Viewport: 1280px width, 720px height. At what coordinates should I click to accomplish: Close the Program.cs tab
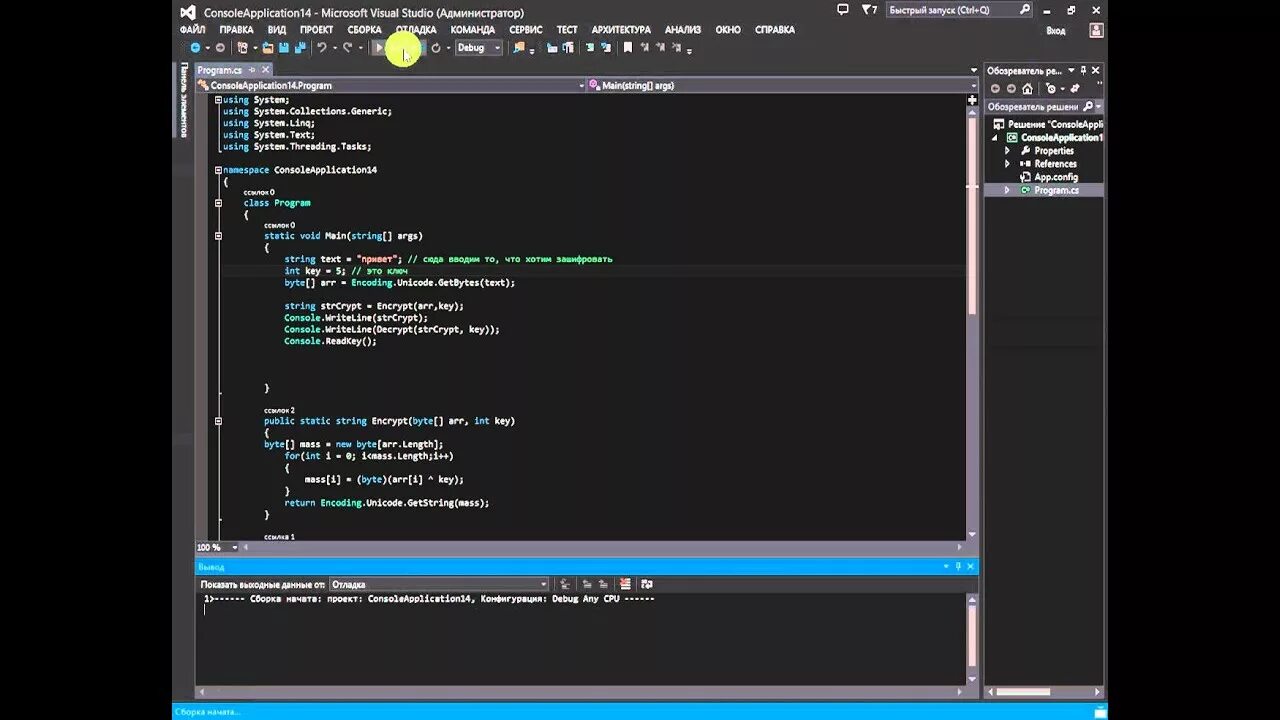pos(266,70)
